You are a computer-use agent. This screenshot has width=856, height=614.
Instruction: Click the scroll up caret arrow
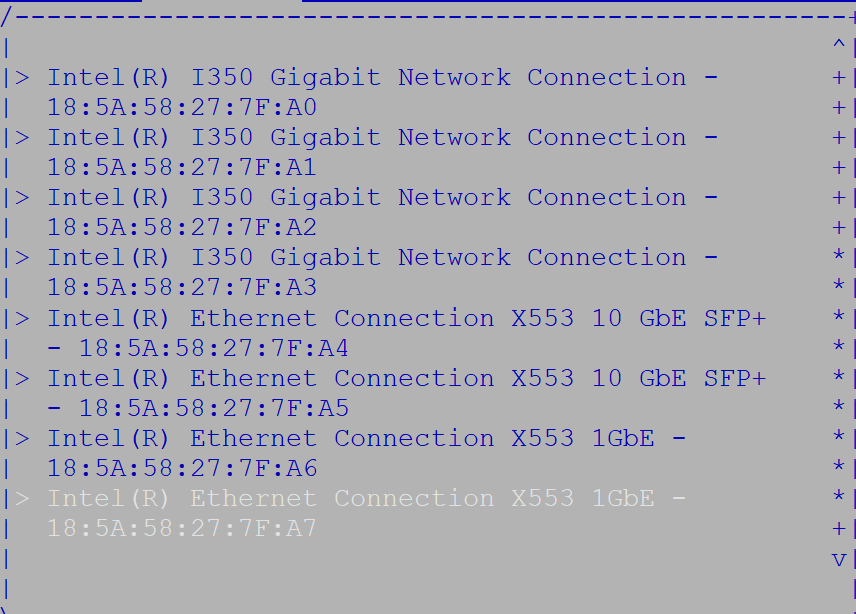tap(839, 44)
